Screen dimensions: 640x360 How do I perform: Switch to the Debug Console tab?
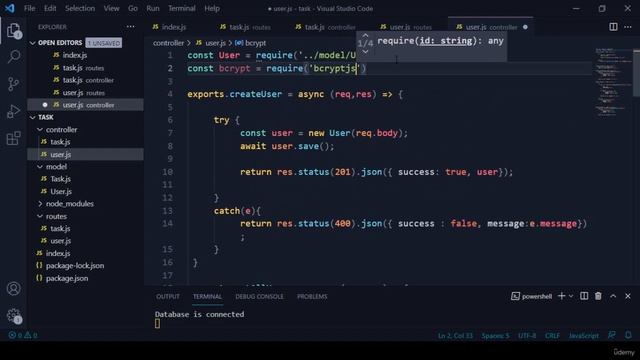coord(259,296)
